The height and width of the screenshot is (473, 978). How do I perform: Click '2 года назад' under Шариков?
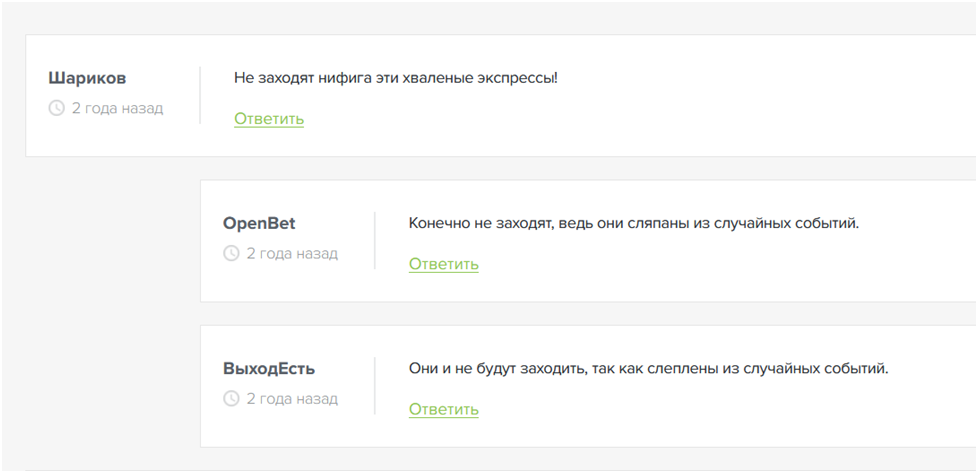tap(117, 108)
